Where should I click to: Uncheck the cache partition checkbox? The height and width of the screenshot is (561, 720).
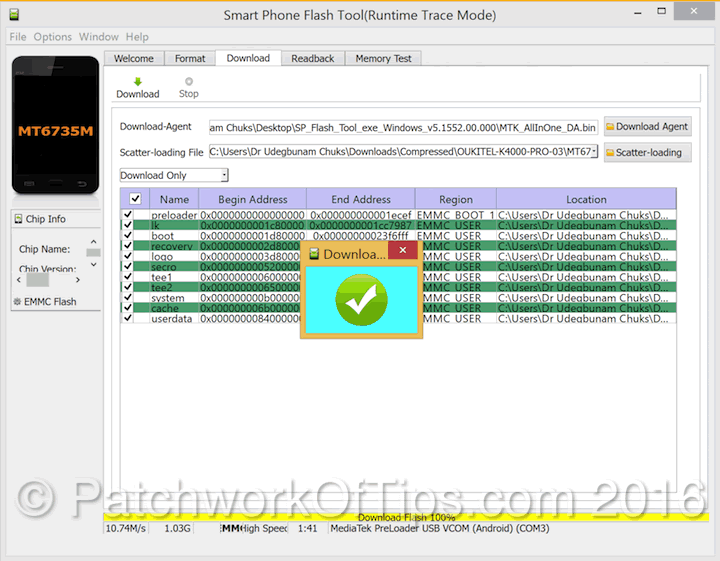[128, 308]
